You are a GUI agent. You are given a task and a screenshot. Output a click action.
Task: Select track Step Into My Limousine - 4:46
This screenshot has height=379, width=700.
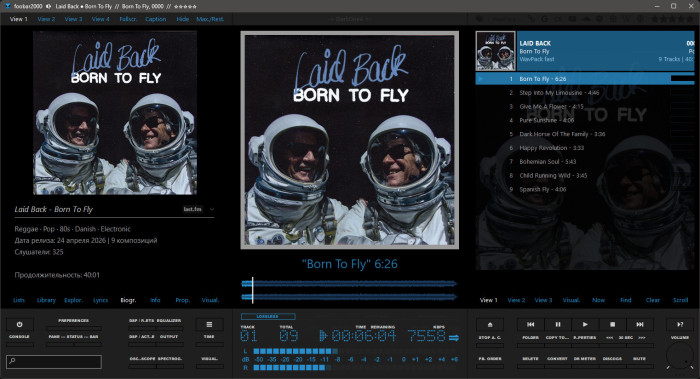click(x=585, y=93)
